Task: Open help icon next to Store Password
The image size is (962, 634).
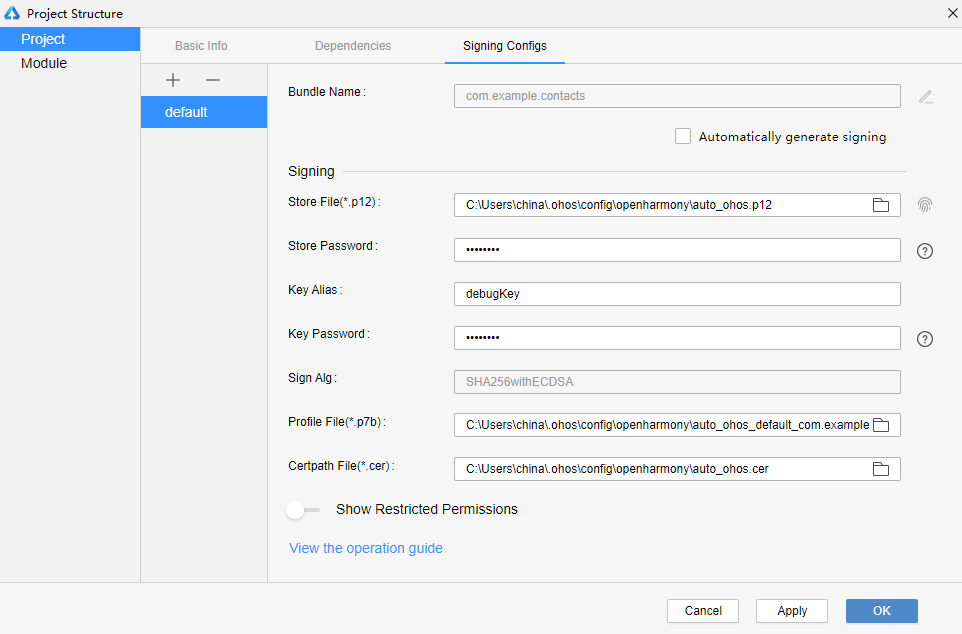Action: [925, 251]
